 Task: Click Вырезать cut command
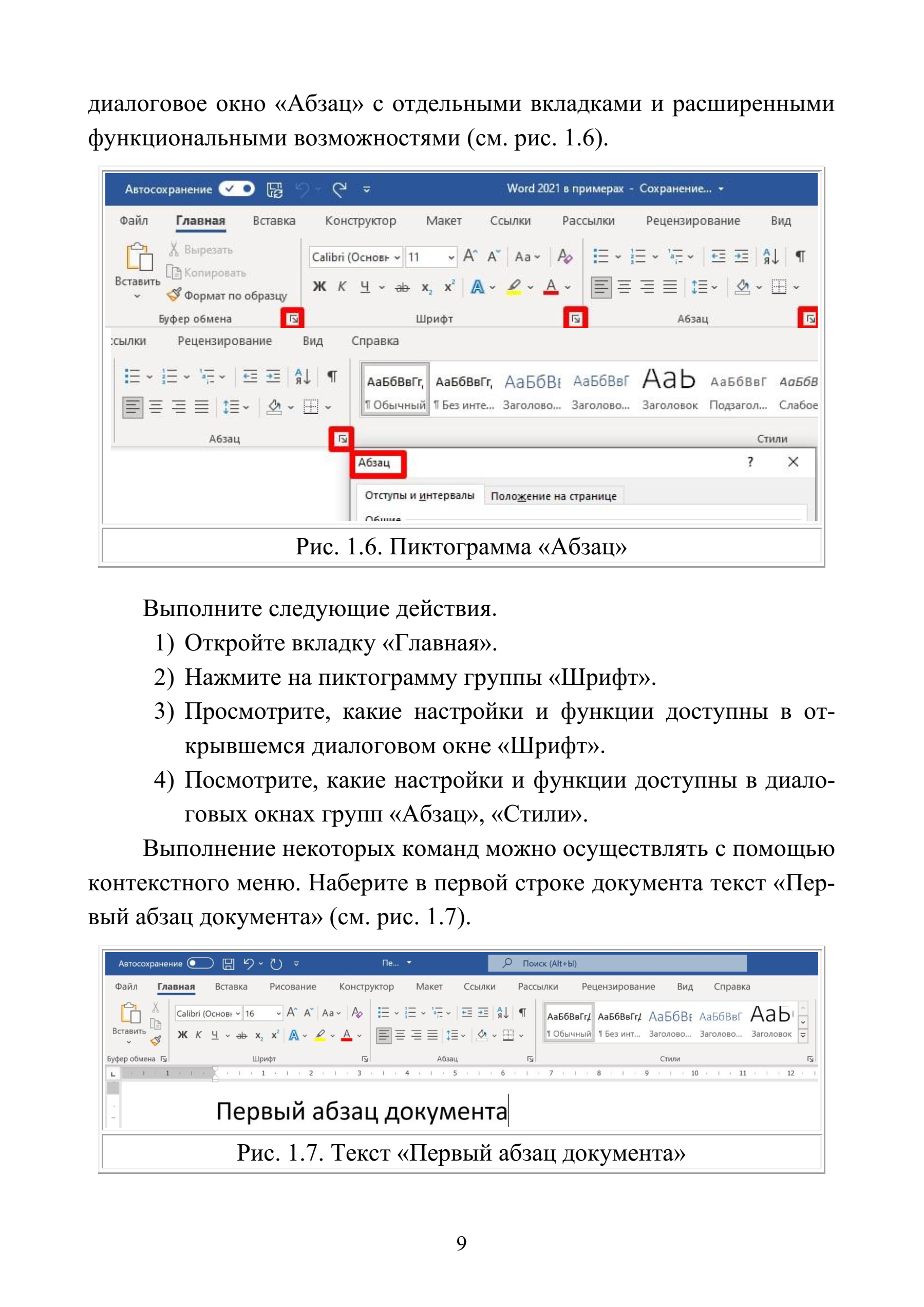(x=200, y=249)
